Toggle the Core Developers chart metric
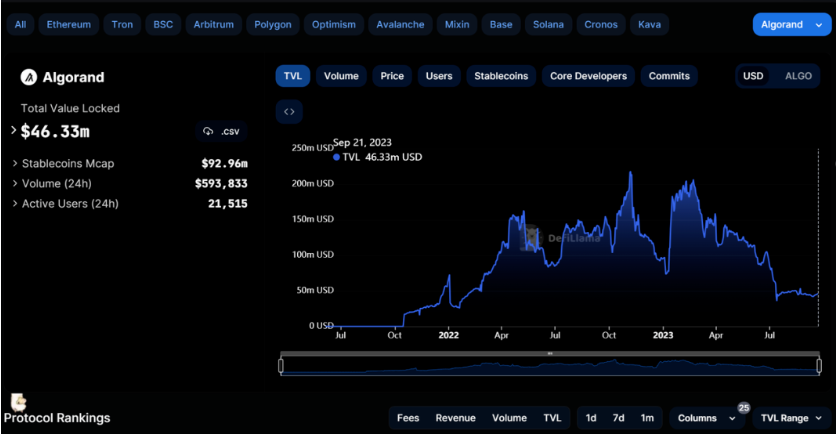This screenshot has height=434, width=836. [589, 76]
